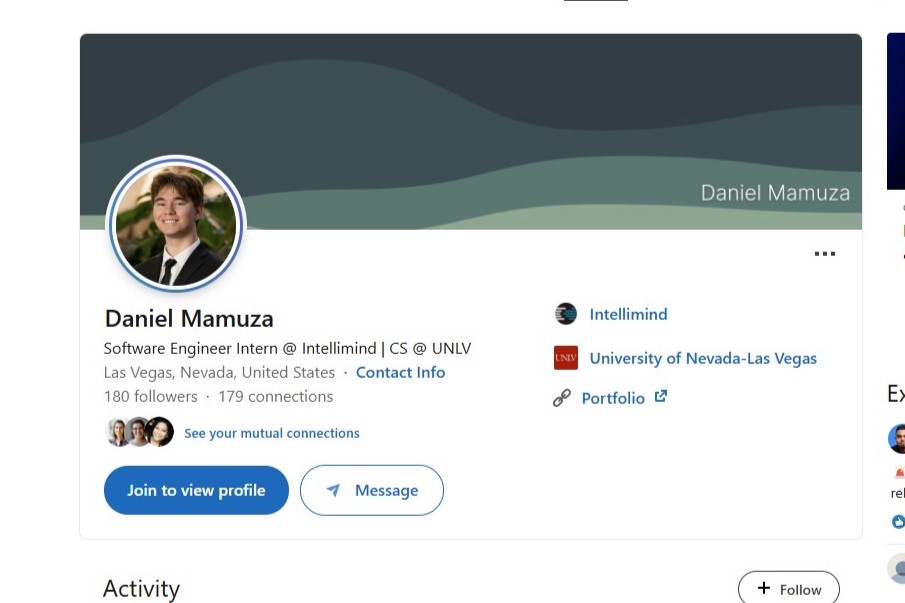The height and width of the screenshot is (603, 905).
Task: Click See your mutual connections link
Action: [272, 433]
